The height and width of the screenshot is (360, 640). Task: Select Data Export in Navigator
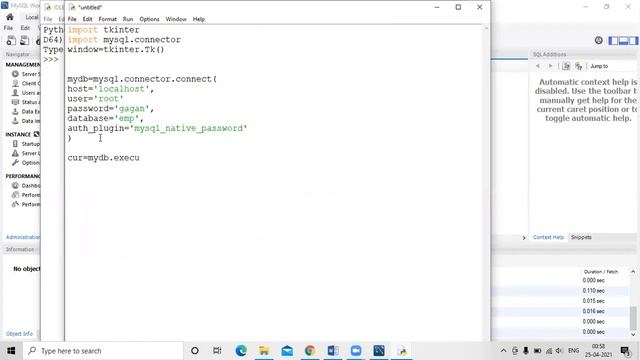coord(26,111)
